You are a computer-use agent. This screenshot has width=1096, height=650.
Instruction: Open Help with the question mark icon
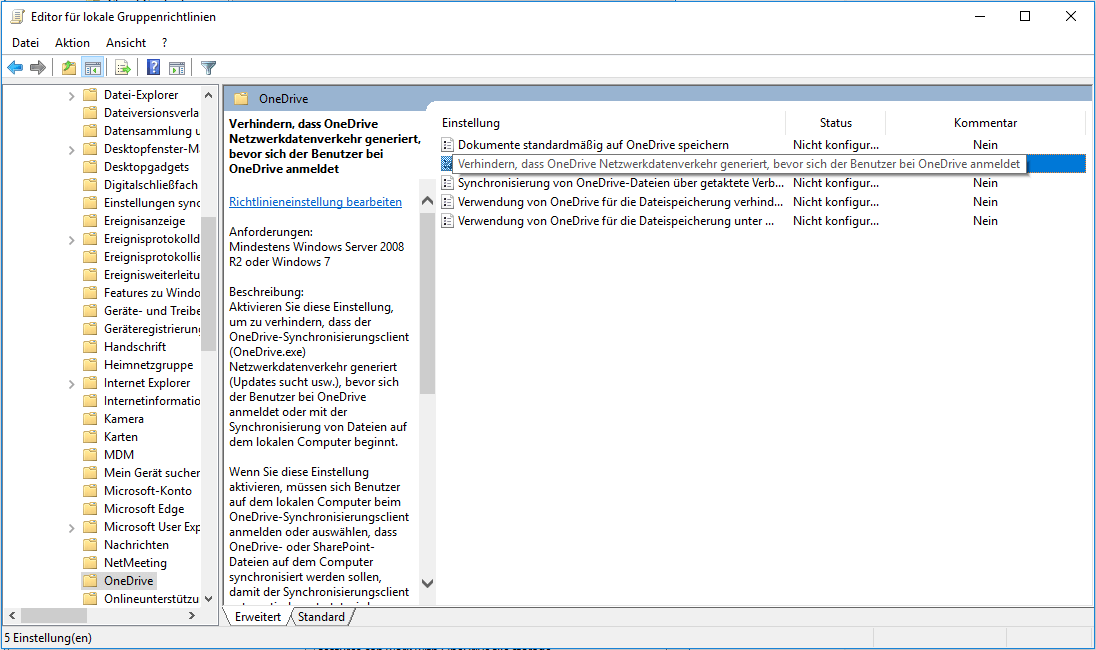point(153,68)
